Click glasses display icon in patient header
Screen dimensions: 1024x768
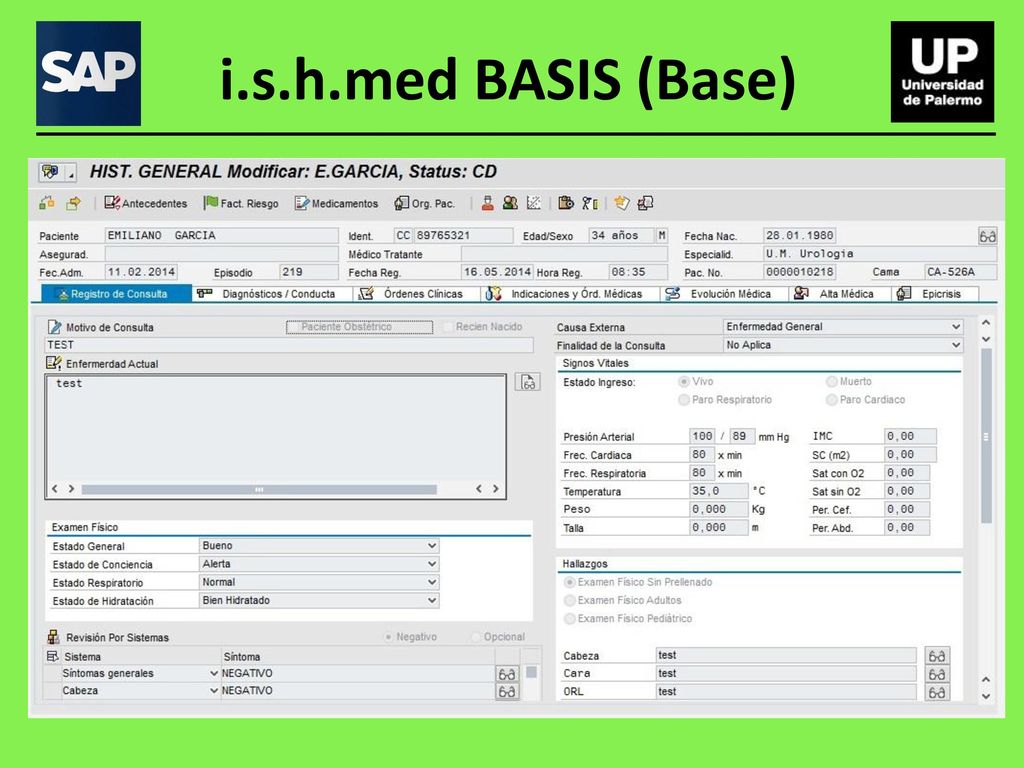click(987, 236)
